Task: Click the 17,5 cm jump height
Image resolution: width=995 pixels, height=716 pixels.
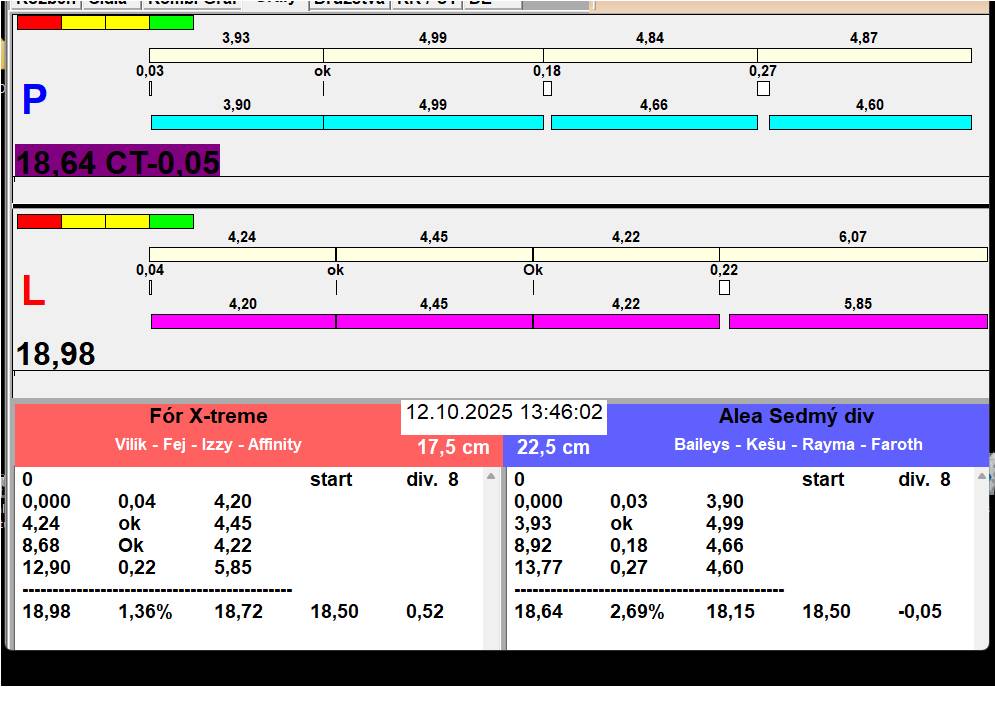Action: 453,447
